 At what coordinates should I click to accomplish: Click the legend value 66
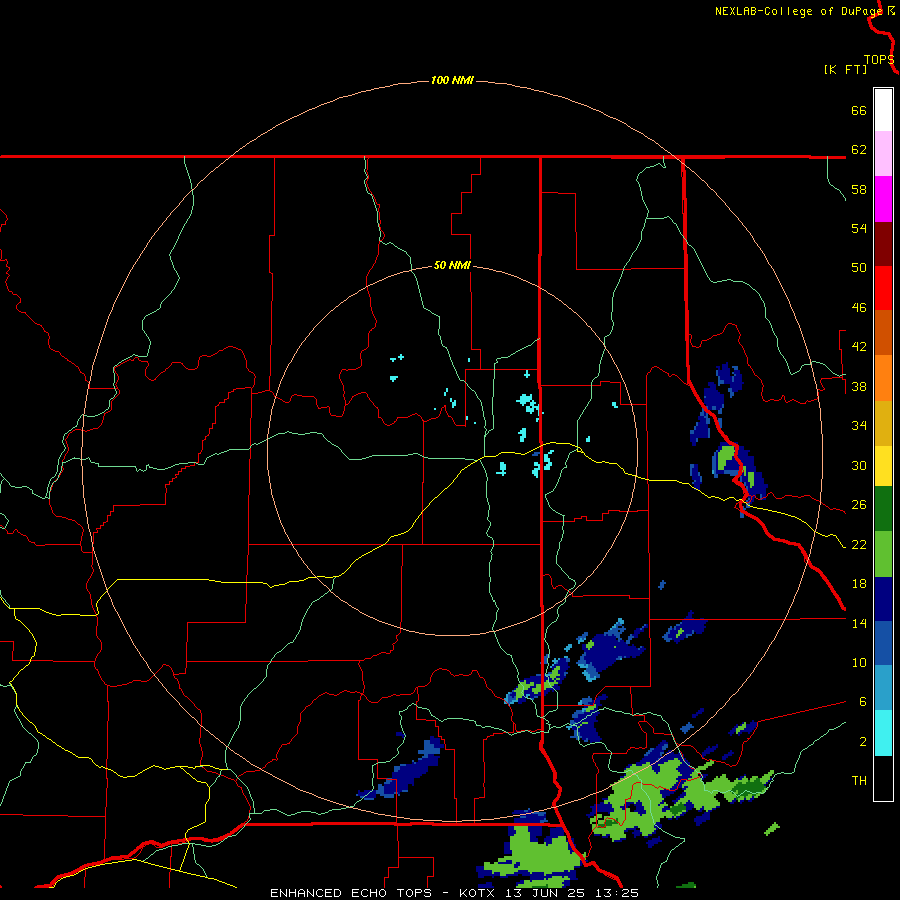859,110
